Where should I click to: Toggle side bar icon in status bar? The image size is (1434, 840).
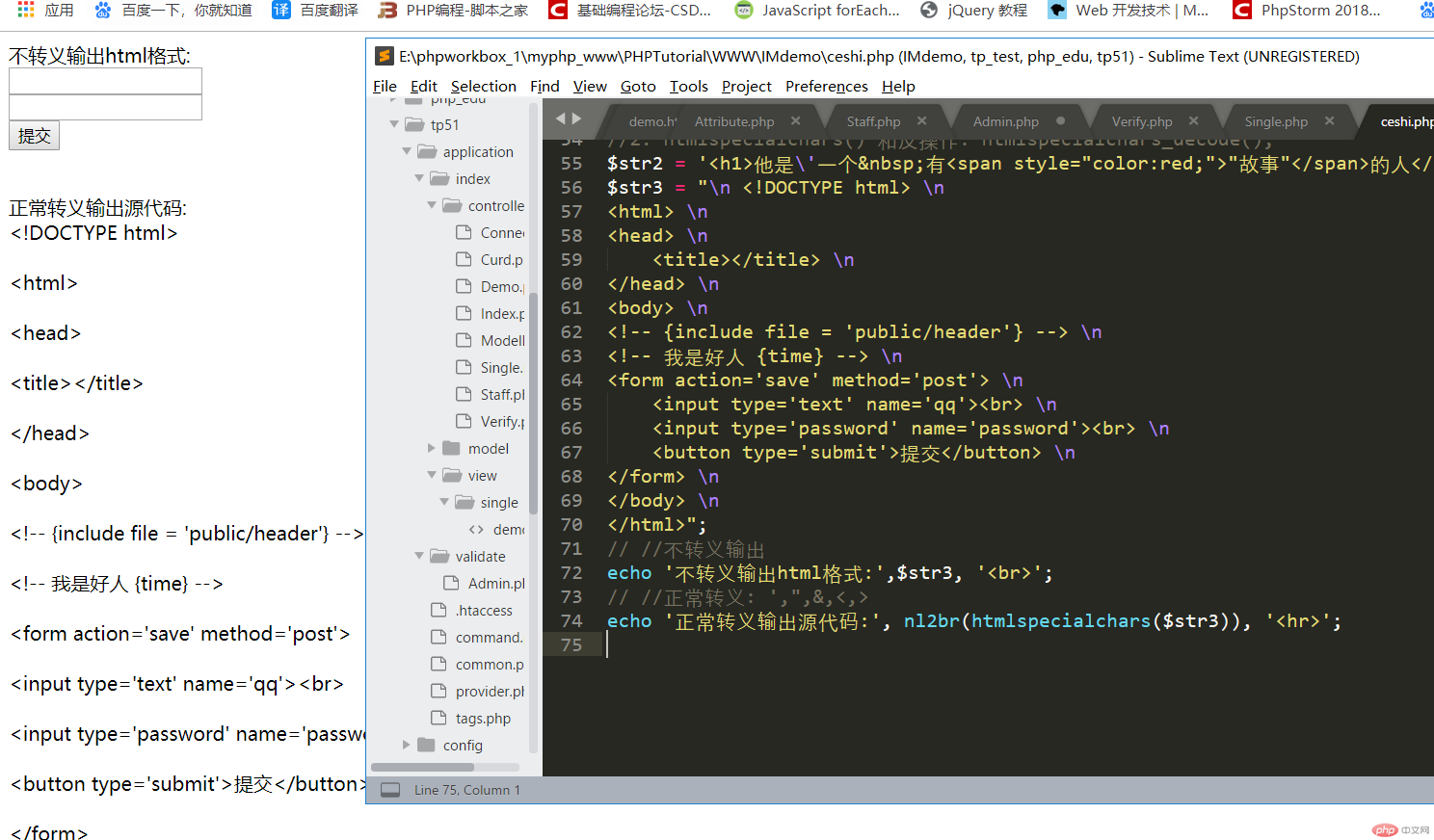coord(390,790)
